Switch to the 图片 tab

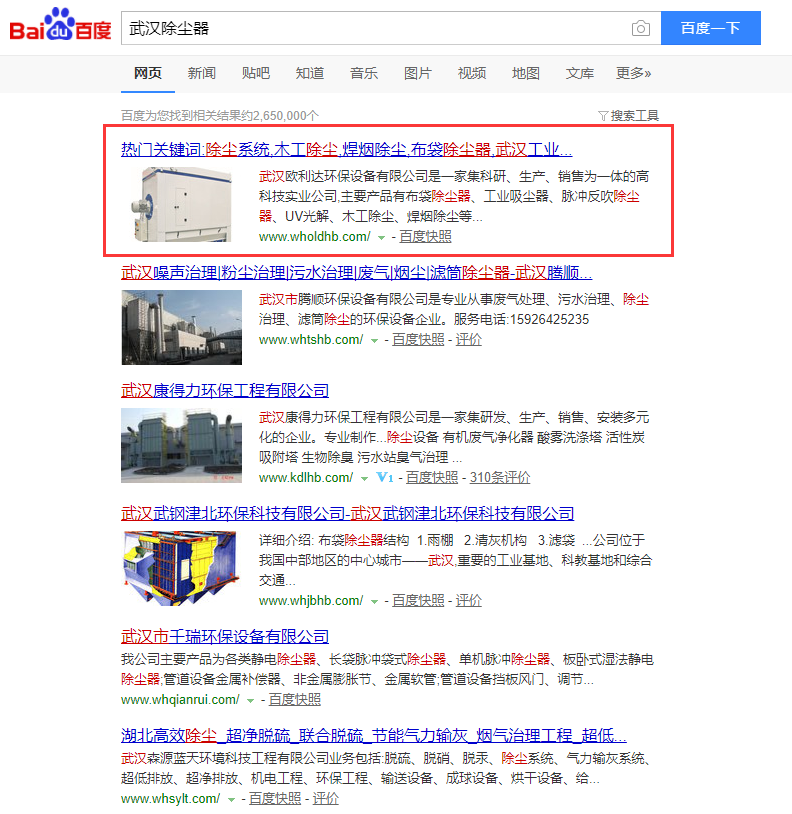coord(418,73)
